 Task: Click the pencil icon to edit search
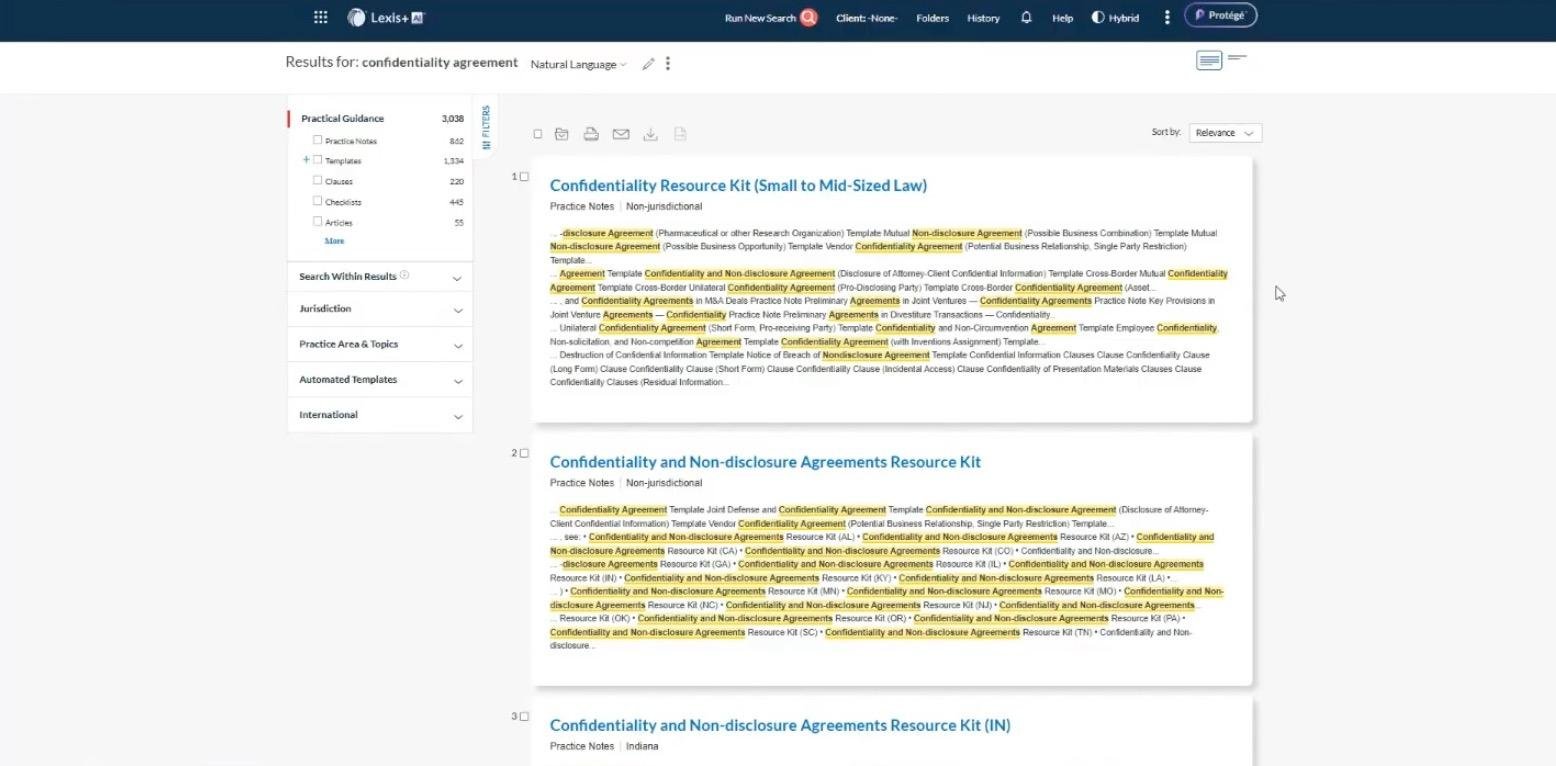[x=648, y=64]
